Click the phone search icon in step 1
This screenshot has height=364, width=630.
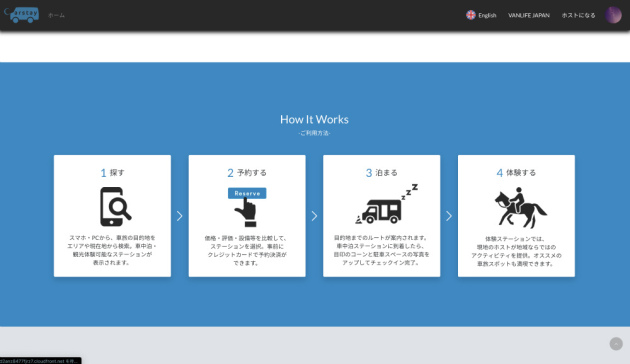point(115,207)
